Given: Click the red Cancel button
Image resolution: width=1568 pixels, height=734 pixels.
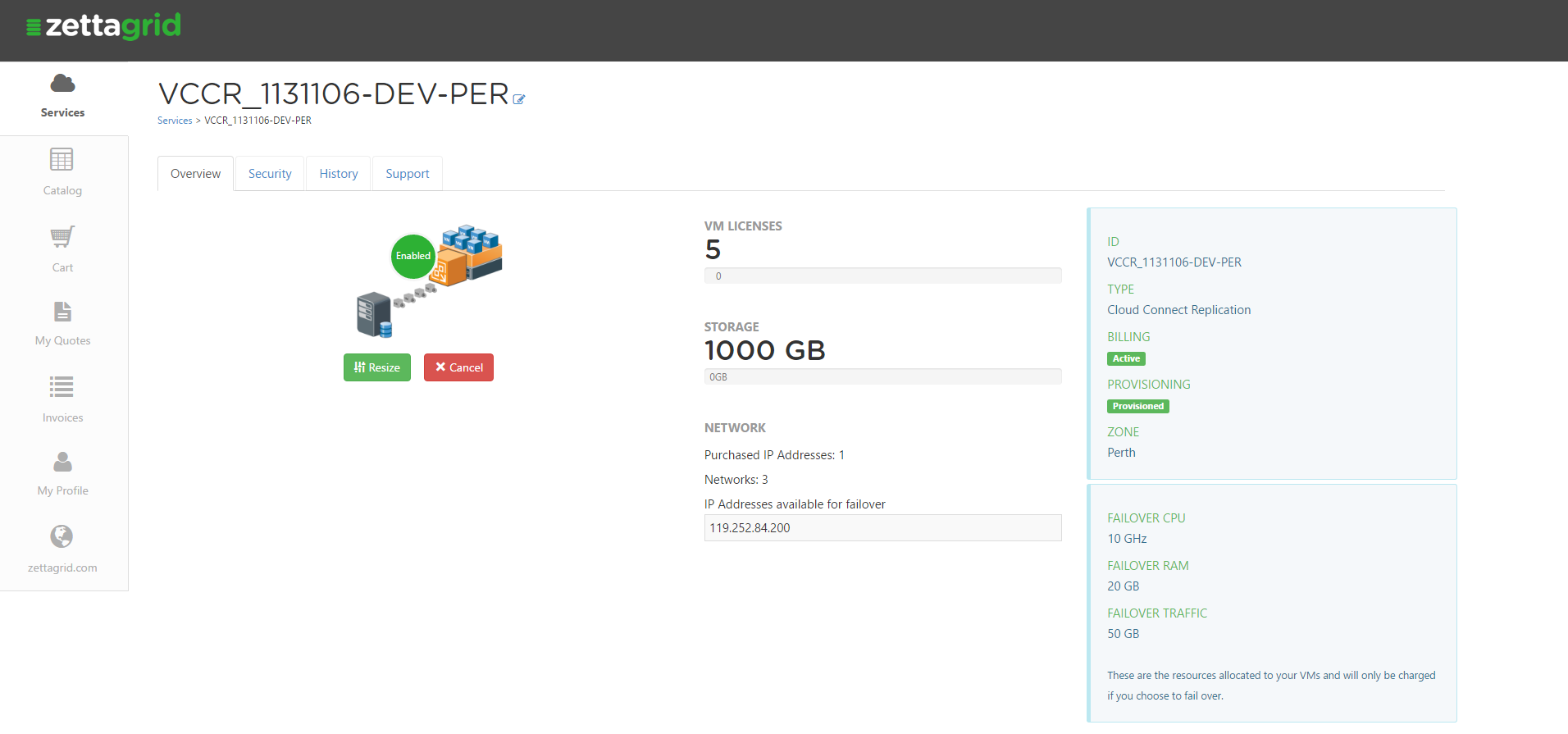Looking at the screenshot, I should tap(458, 367).
